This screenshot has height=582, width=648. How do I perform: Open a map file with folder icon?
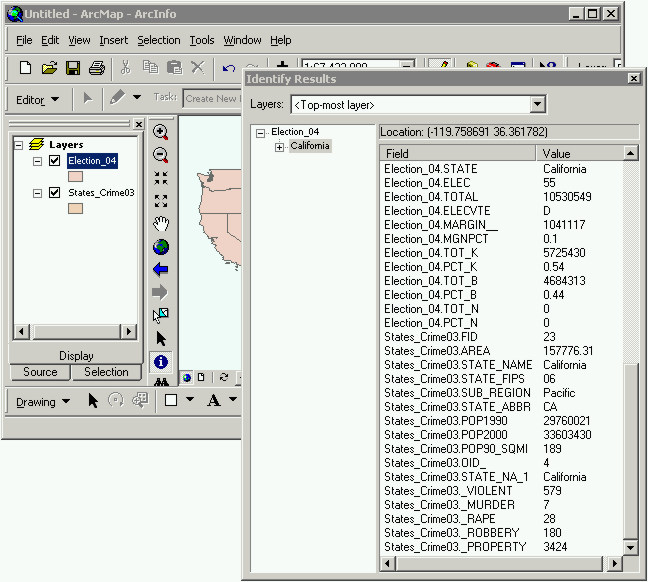[49, 67]
